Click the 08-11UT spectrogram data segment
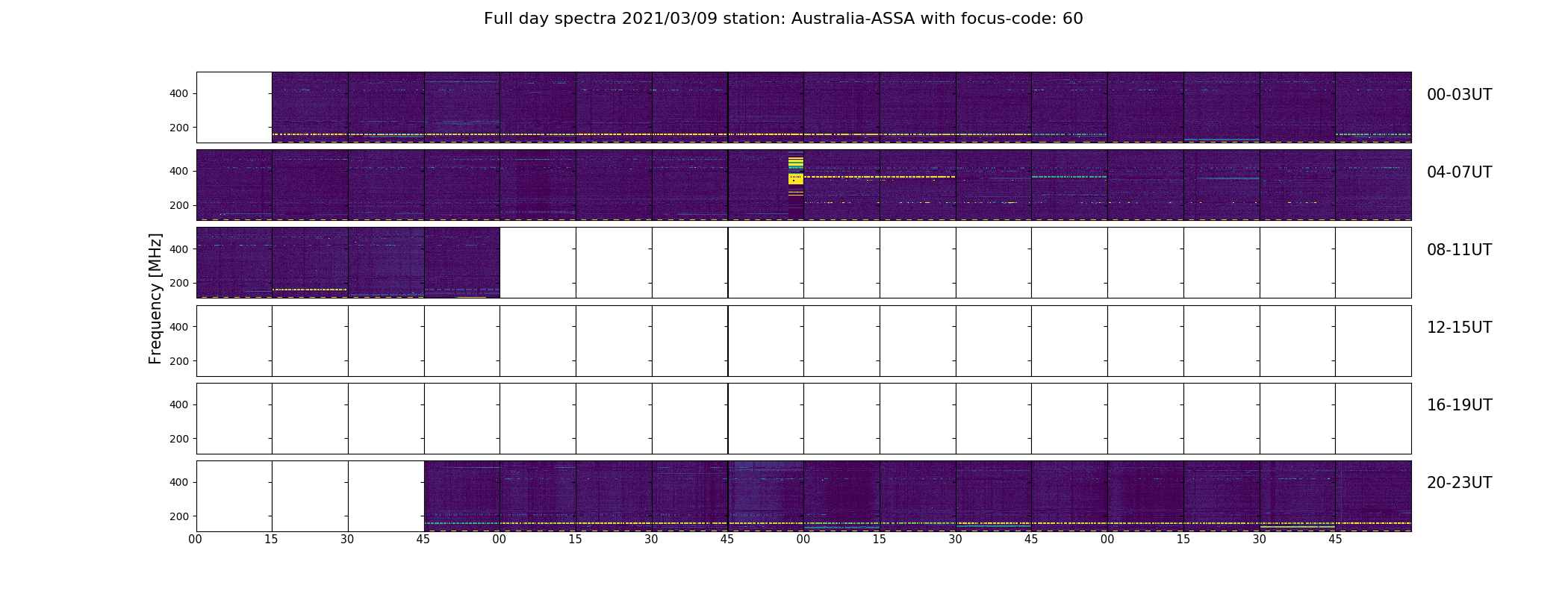The image size is (1568, 597). pyautogui.click(x=348, y=263)
